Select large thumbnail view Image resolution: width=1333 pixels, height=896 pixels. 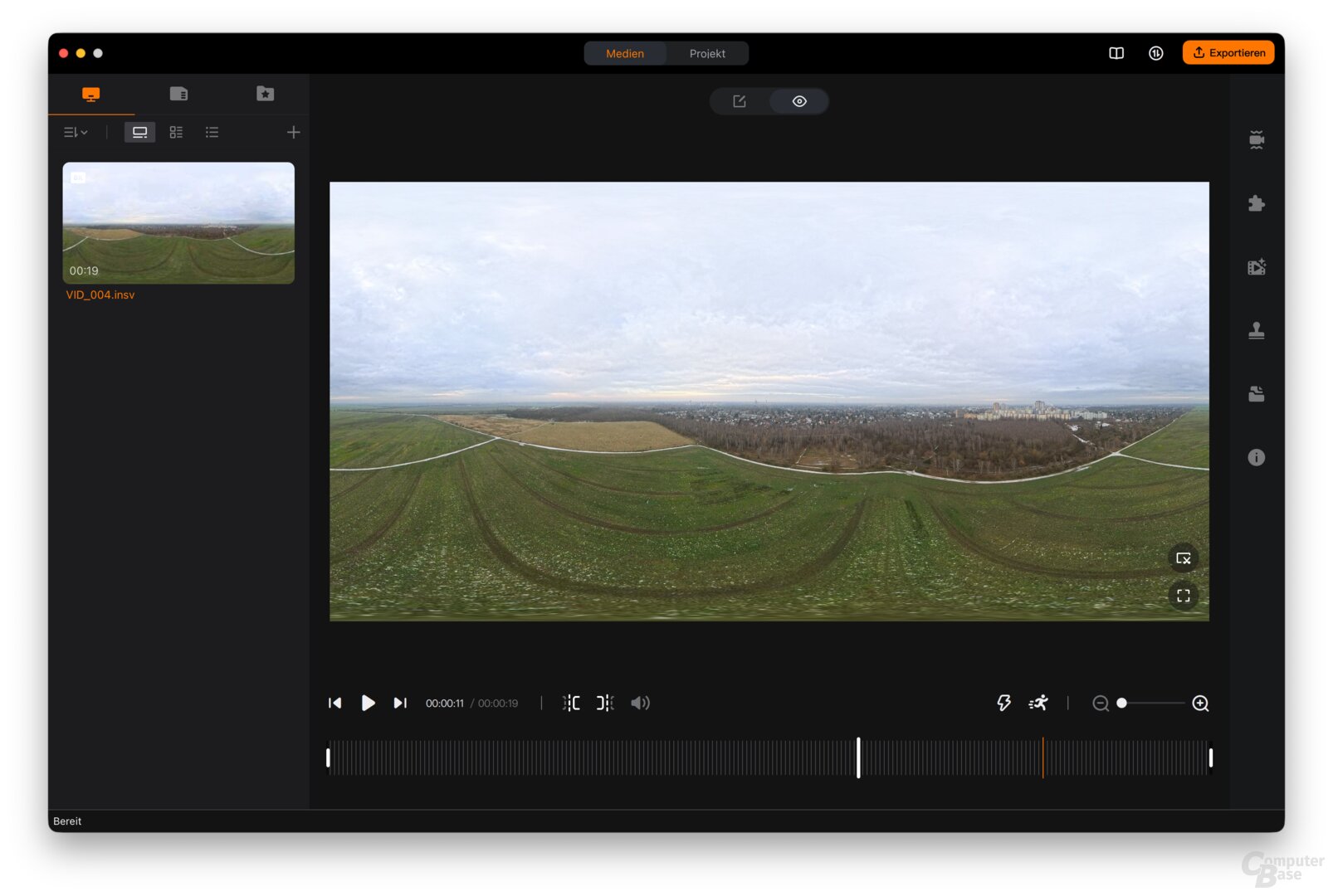[x=139, y=132]
